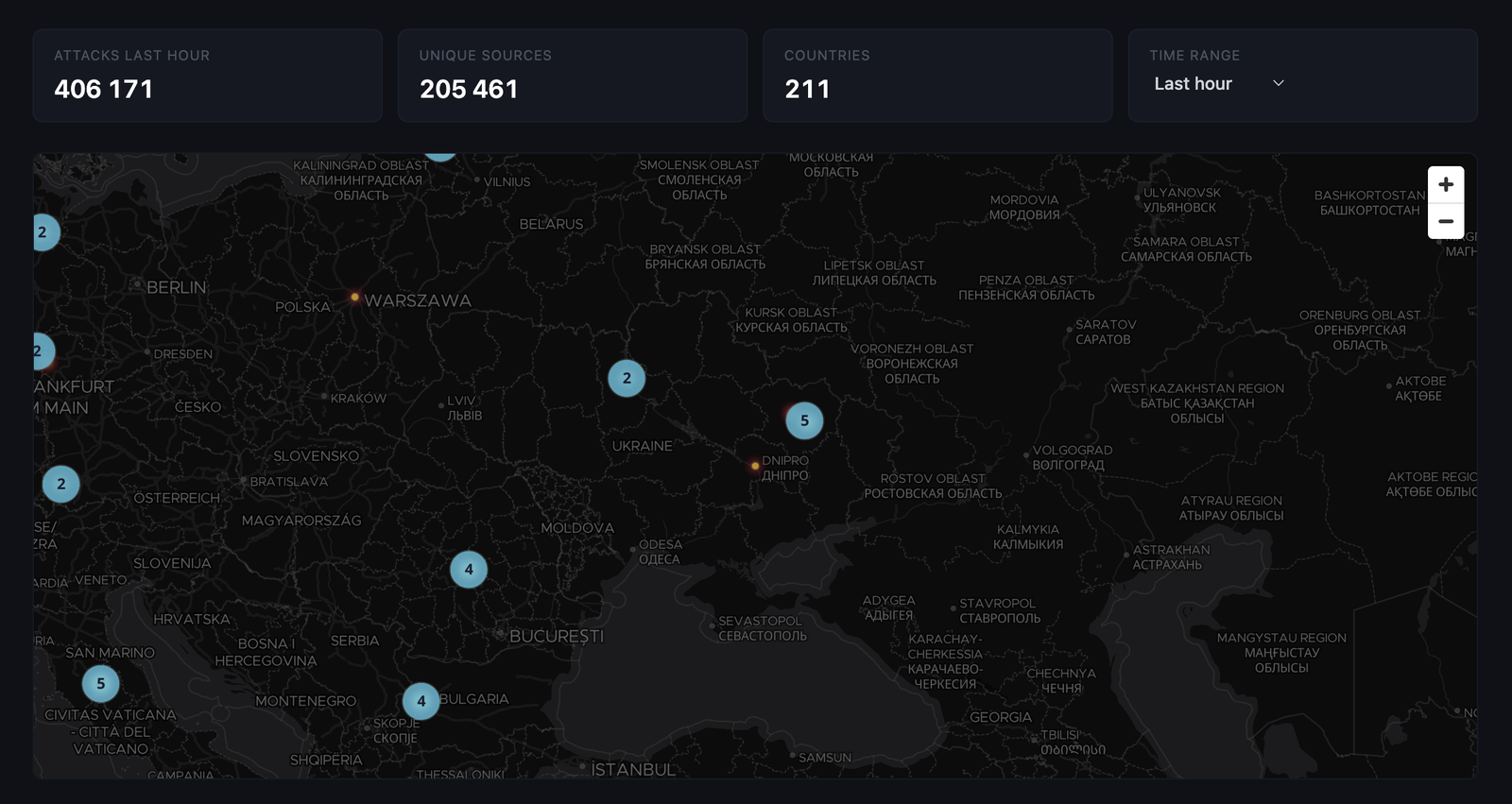Viewport: 1512px width, 804px height.
Task: Click the DRESDEN map label
Action: (183, 353)
